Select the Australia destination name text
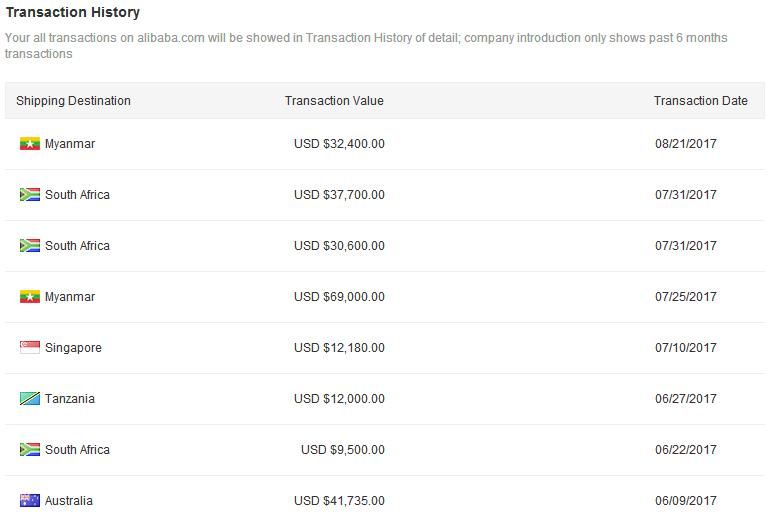Image resolution: width=776 pixels, height=523 pixels. (69, 501)
